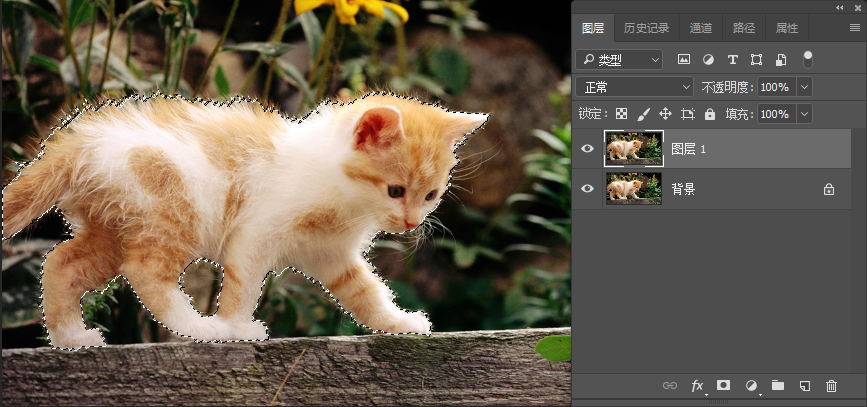Viewport: 867px width, 407px height.
Task: Delete layer with the trash icon
Action: coord(831,386)
